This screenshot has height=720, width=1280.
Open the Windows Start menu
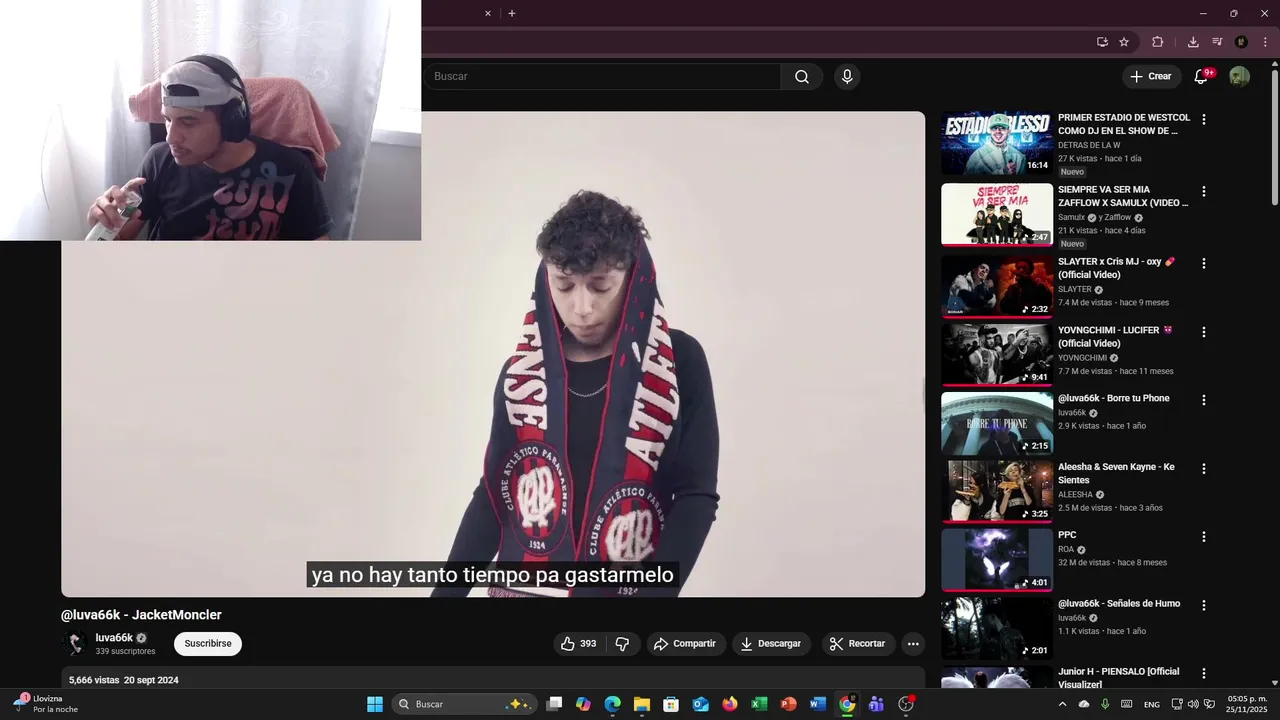click(375, 704)
